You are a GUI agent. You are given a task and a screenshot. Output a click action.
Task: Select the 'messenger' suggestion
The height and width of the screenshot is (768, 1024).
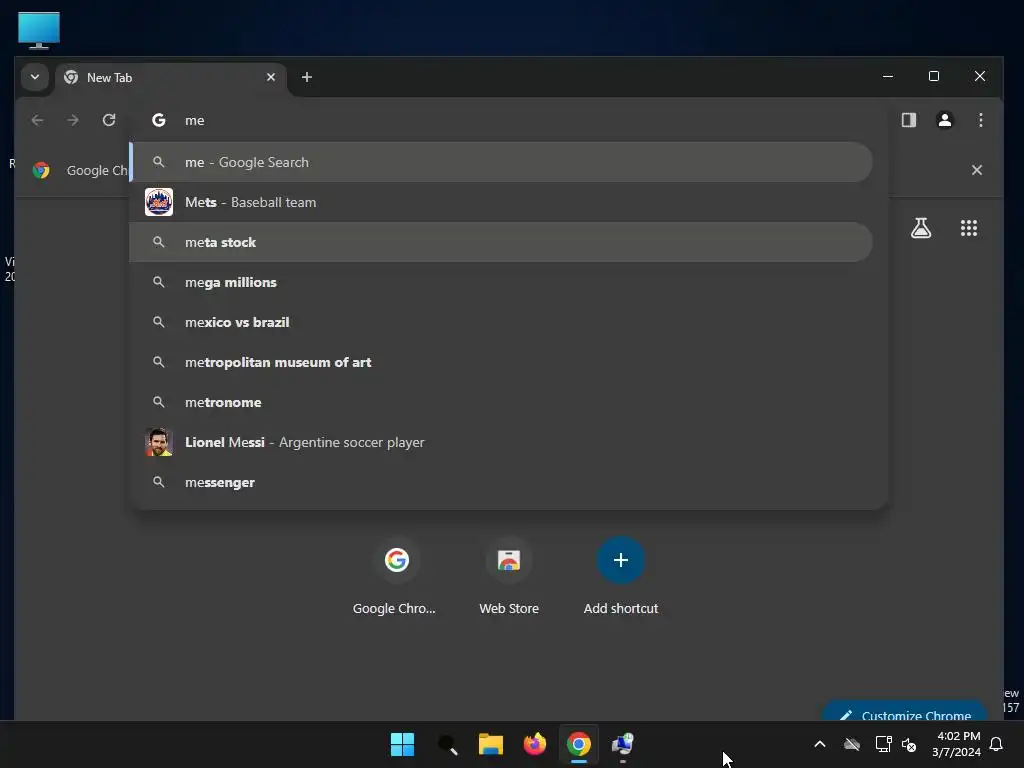[501, 482]
